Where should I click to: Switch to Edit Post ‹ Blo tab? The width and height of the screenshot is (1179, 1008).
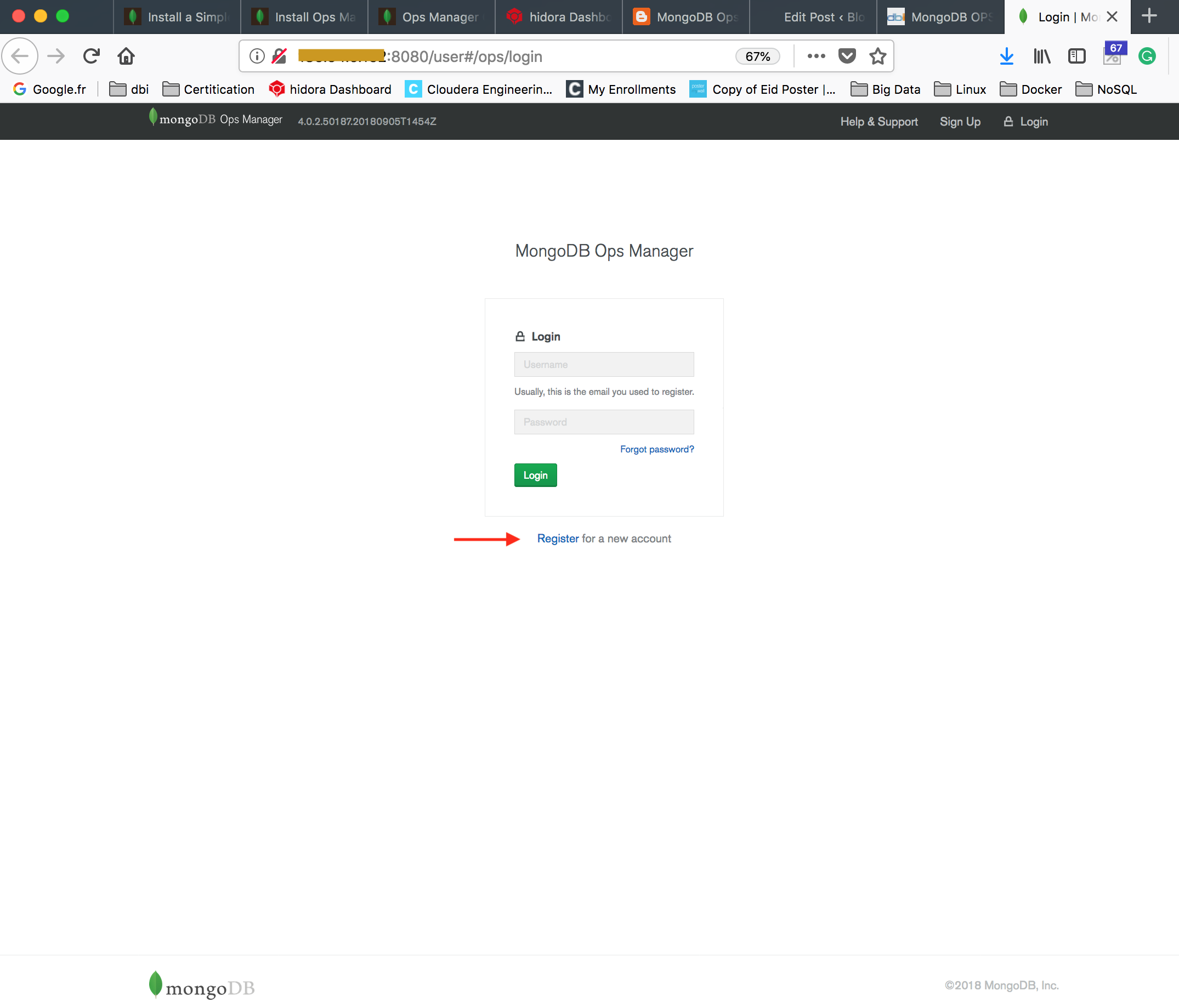(x=814, y=16)
